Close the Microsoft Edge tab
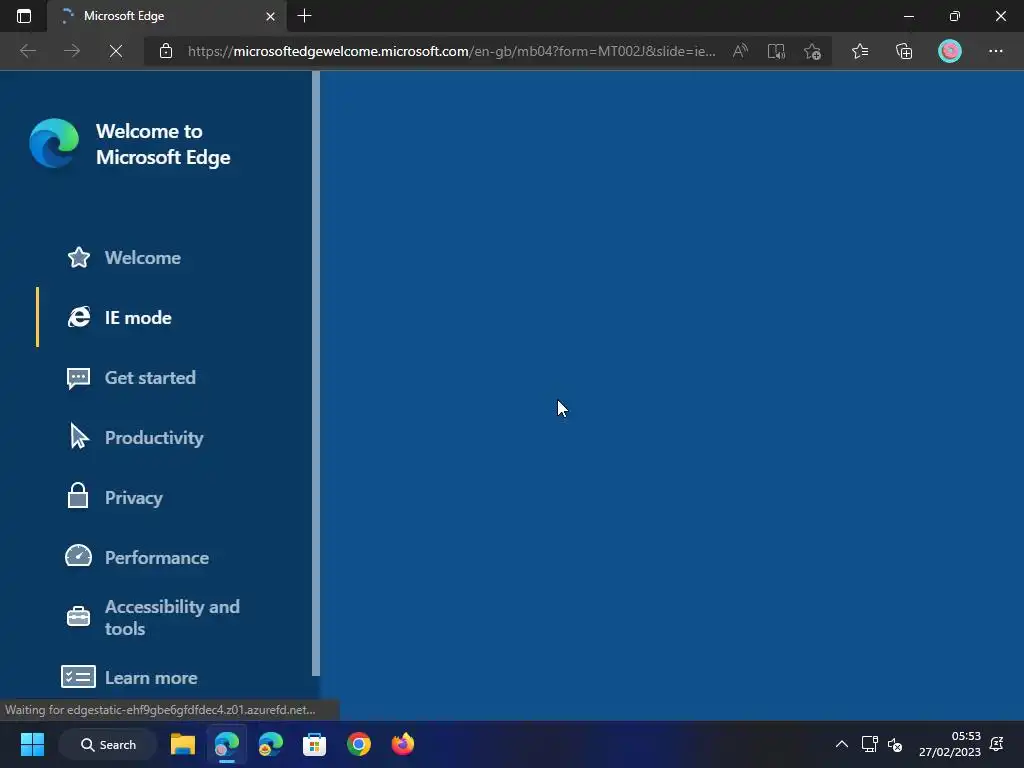This screenshot has height=768, width=1024. pyautogui.click(x=270, y=16)
